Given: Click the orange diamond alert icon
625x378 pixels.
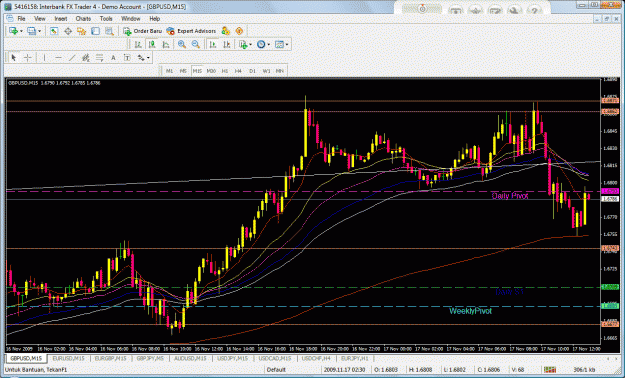Looking at the screenshot, I should pos(239,31).
